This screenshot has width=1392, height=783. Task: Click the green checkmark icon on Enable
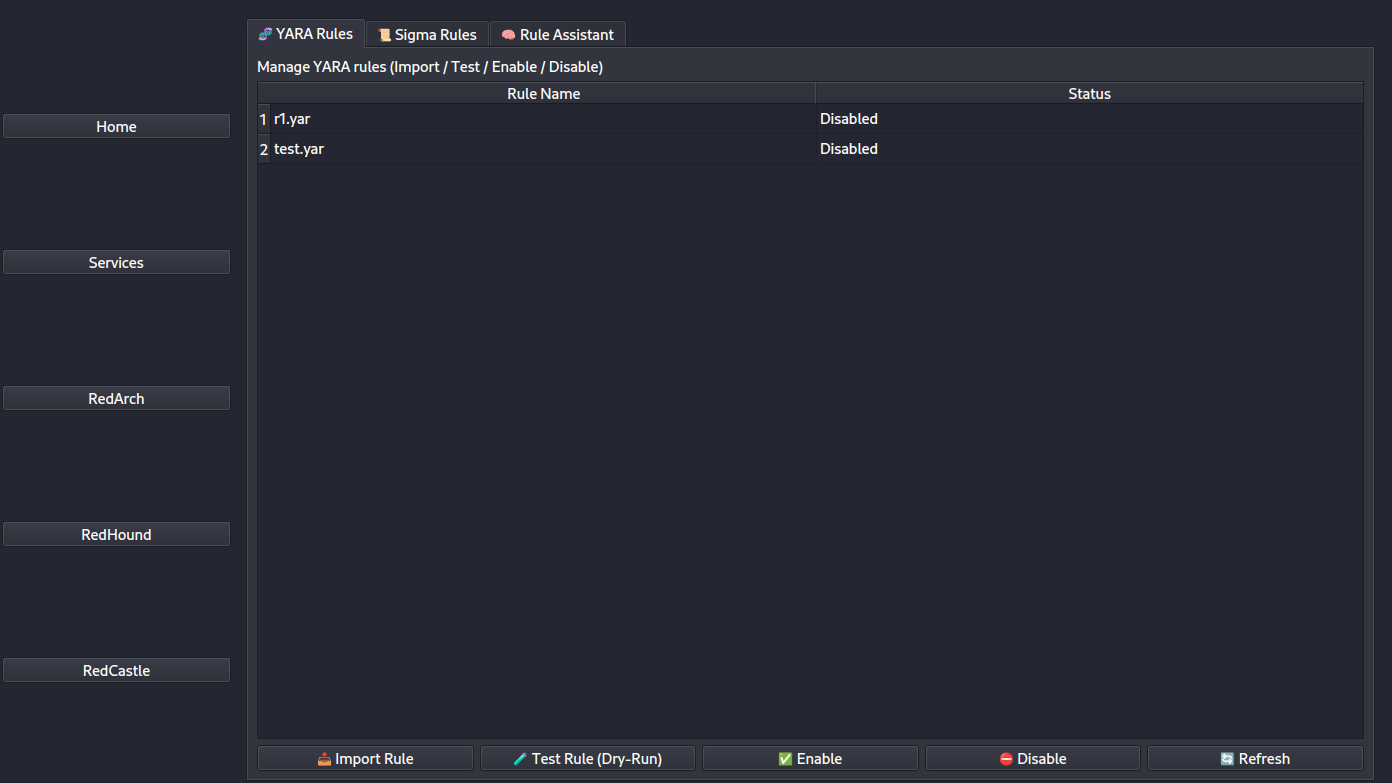click(x=785, y=759)
